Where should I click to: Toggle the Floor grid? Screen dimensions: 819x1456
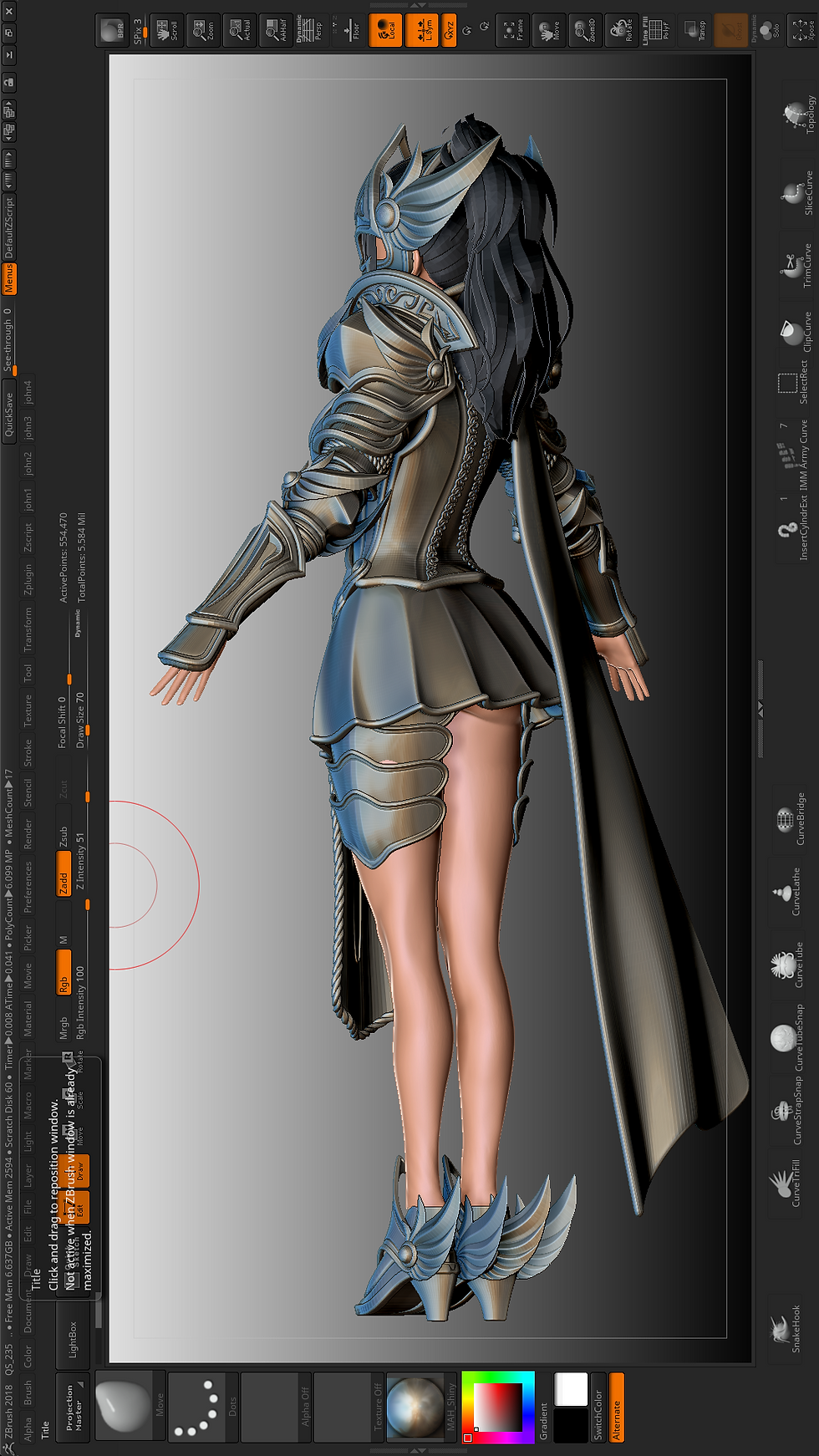(x=349, y=31)
